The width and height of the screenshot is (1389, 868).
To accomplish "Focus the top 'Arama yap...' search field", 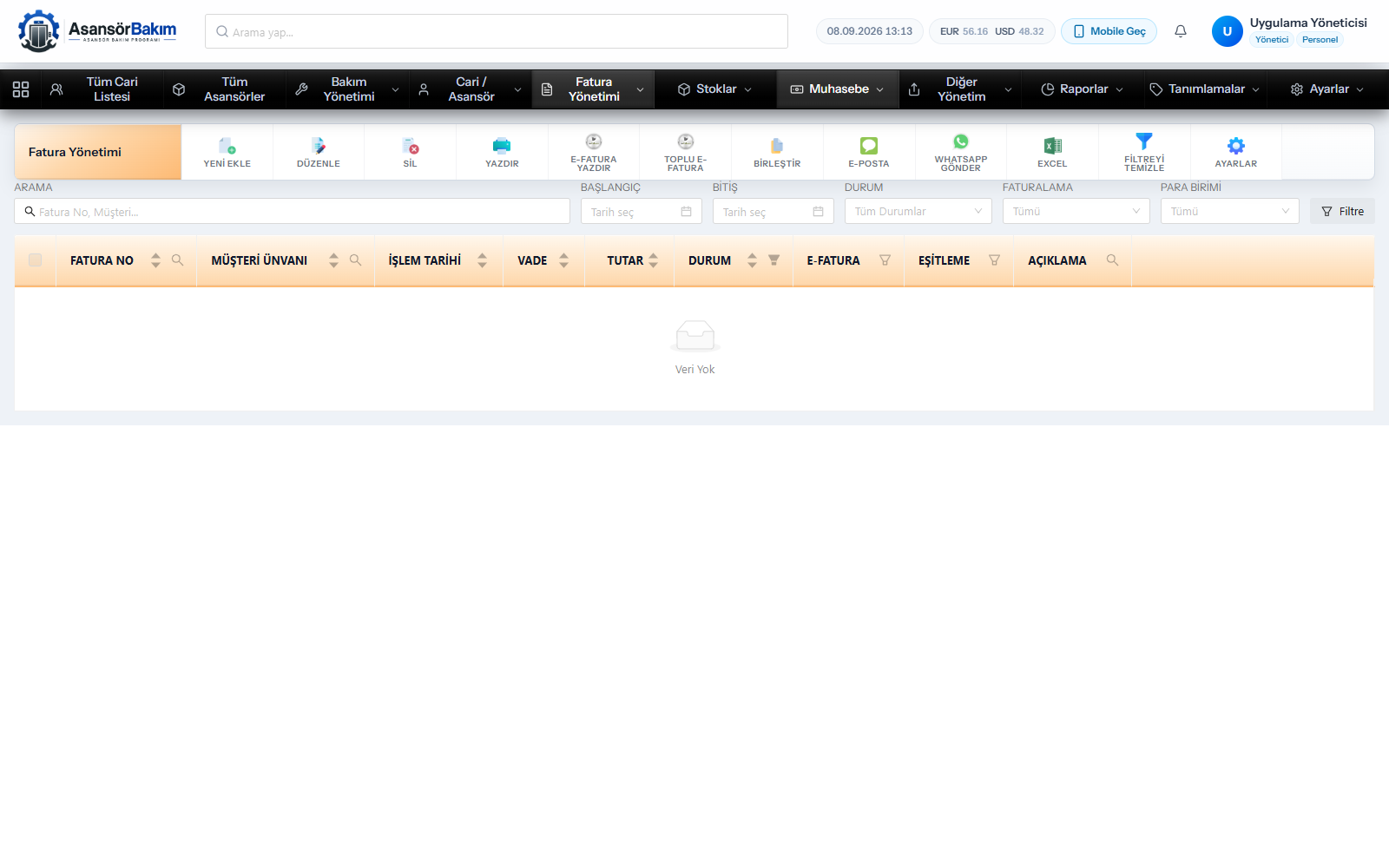I will (x=497, y=31).
